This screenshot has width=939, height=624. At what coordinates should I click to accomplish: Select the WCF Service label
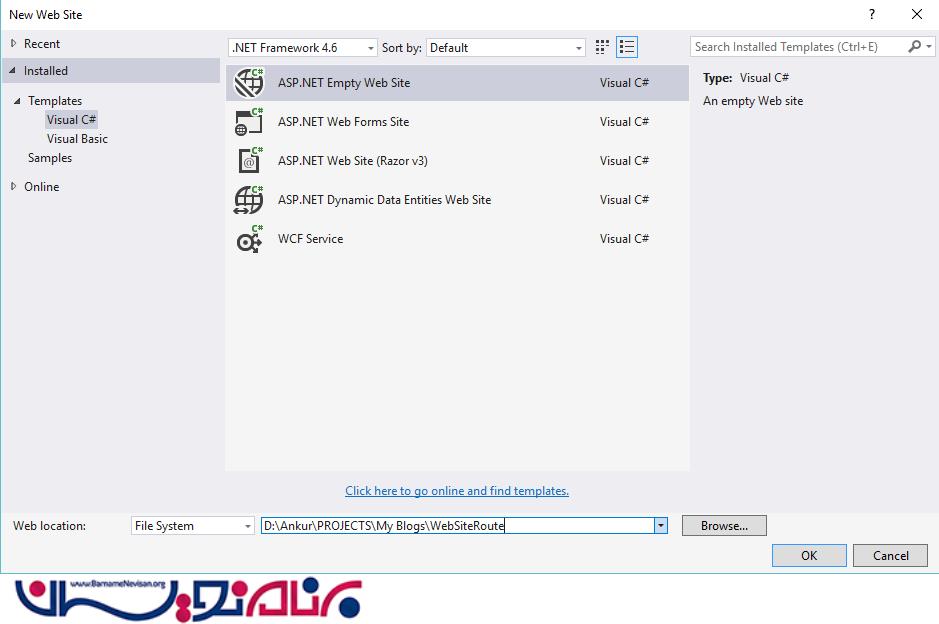(310, 239)
